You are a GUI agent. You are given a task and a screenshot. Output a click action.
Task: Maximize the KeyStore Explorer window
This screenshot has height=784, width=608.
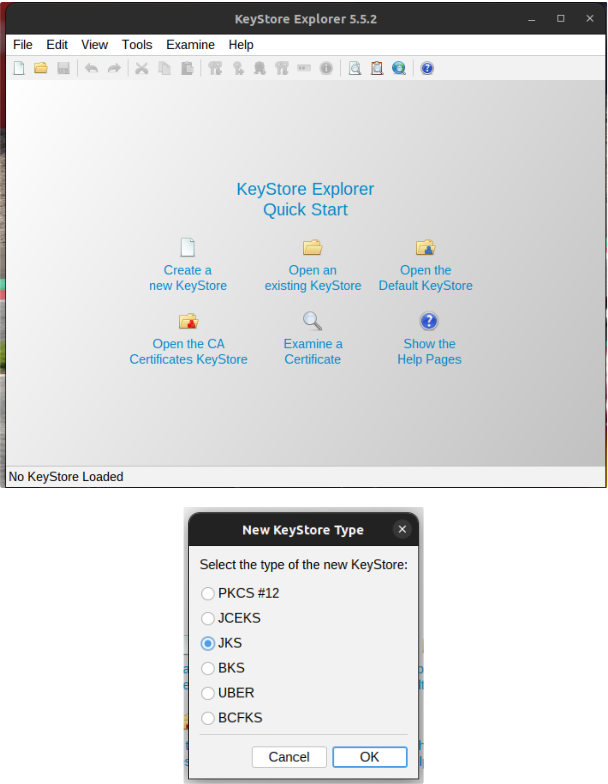point(560,18)
